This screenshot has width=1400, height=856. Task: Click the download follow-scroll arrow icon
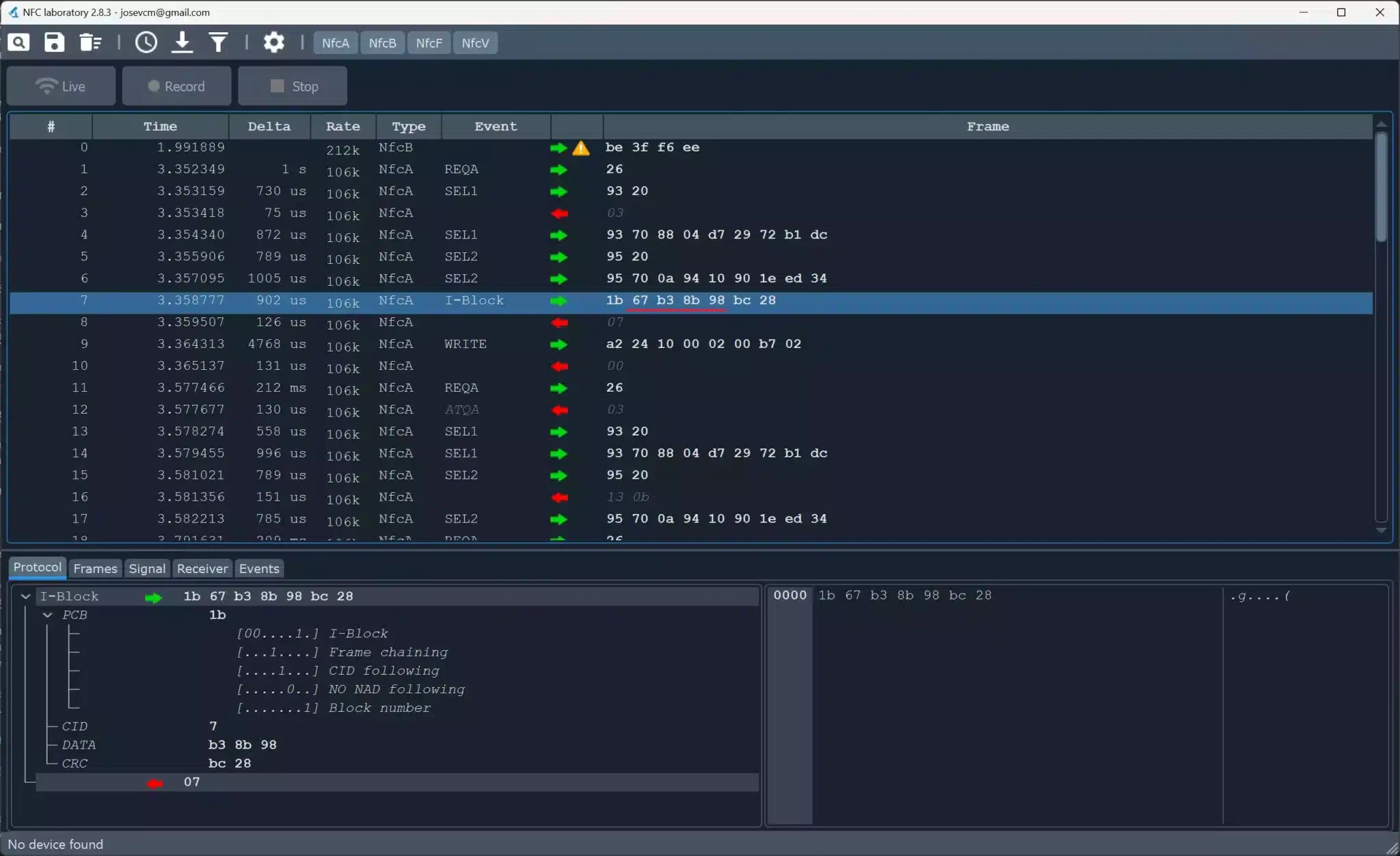(182, 42)
